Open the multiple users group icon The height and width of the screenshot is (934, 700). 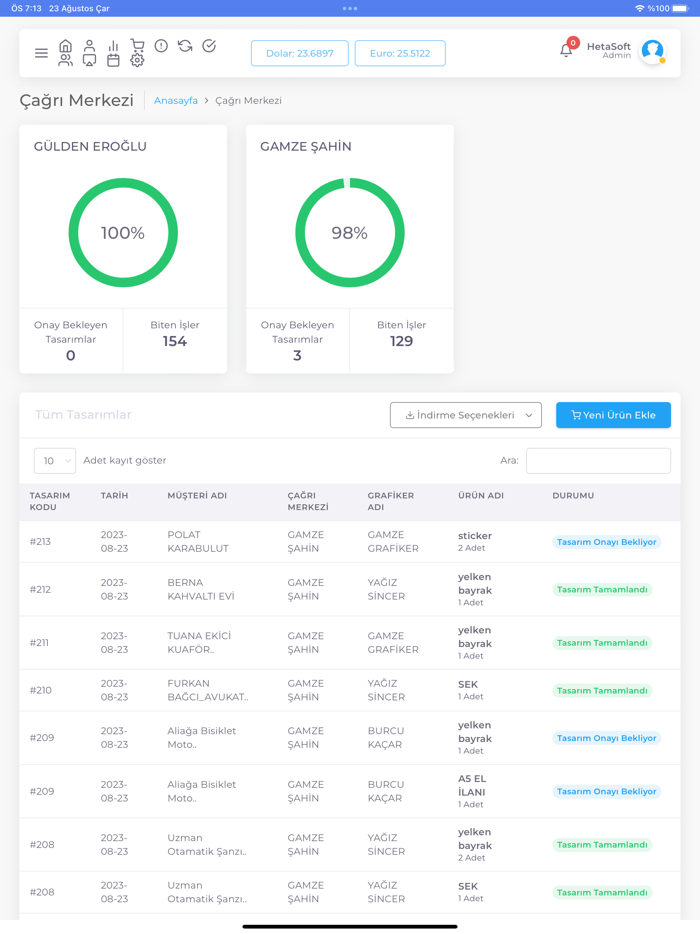(66, 60)
